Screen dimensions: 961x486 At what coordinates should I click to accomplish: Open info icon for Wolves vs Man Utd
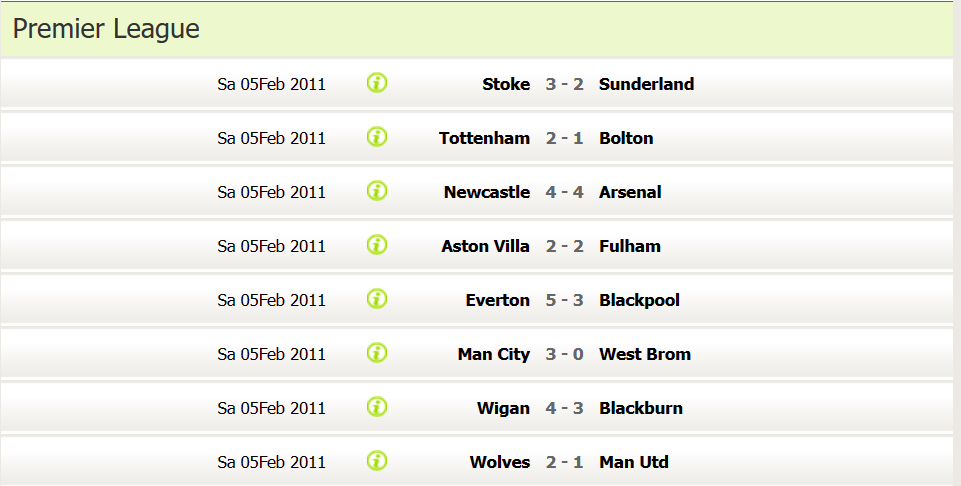377,460
